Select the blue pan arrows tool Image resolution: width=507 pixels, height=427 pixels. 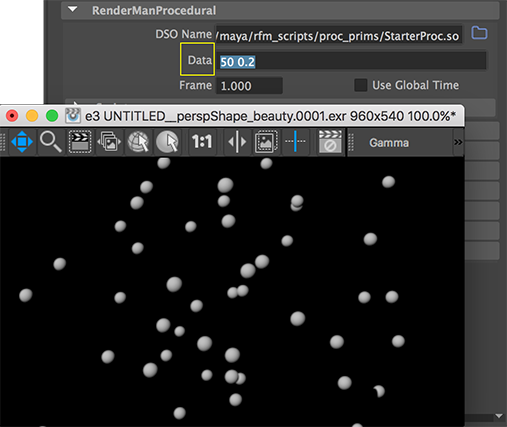(x=22, y=142)
